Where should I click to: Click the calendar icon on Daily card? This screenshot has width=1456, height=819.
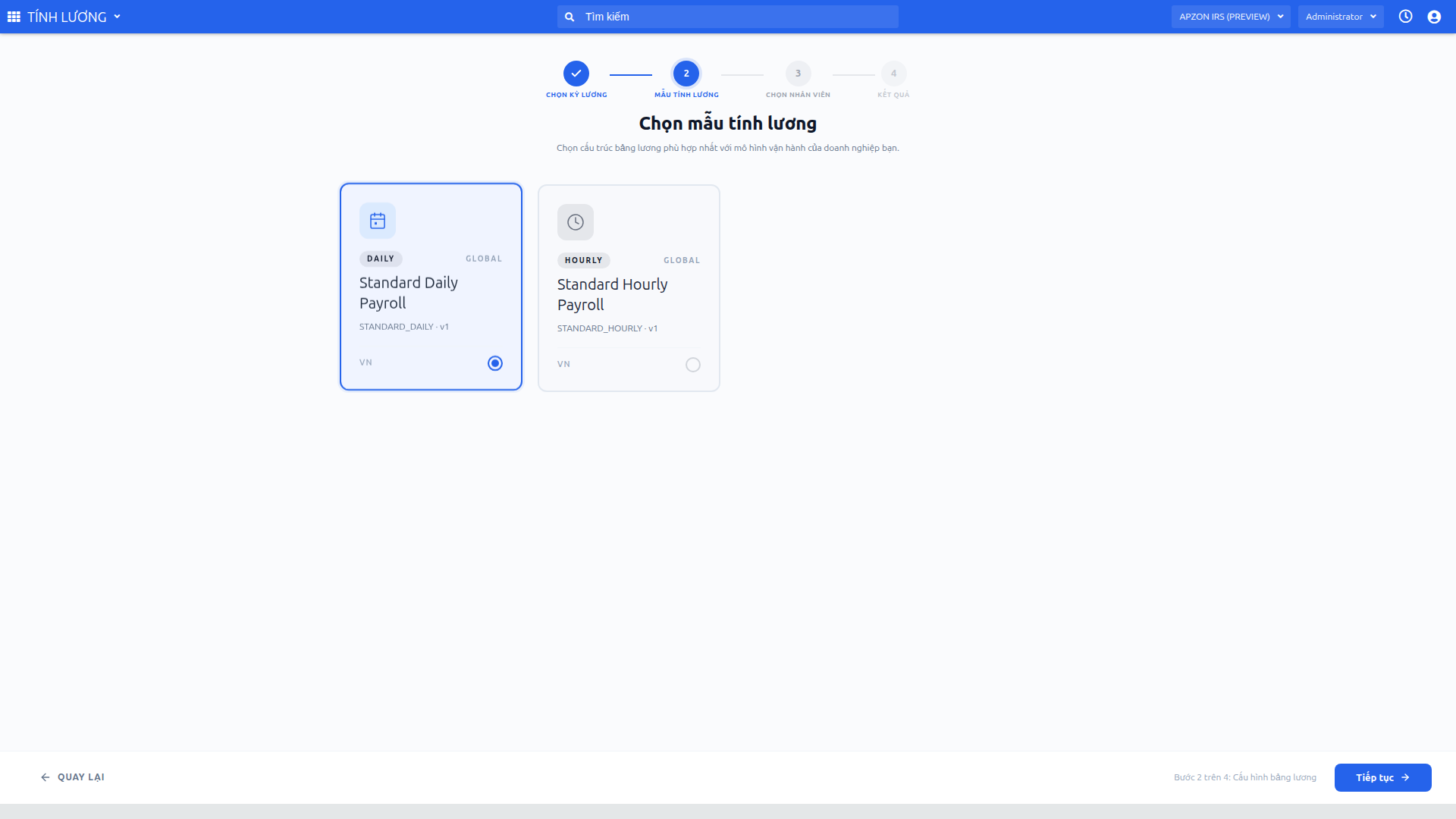coord(378,221)
